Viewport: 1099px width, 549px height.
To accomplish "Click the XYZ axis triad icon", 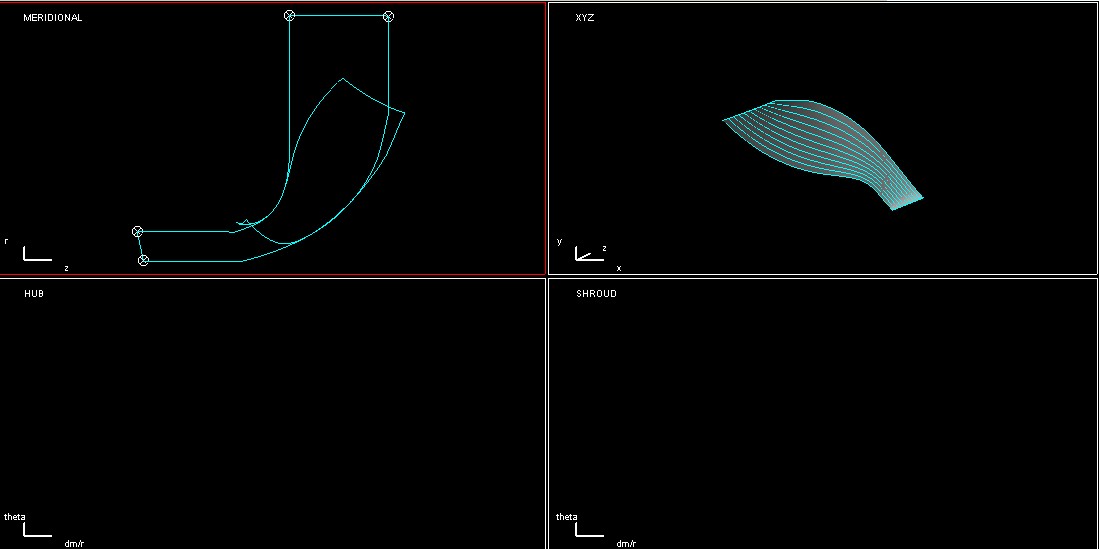I will point(588,254).
